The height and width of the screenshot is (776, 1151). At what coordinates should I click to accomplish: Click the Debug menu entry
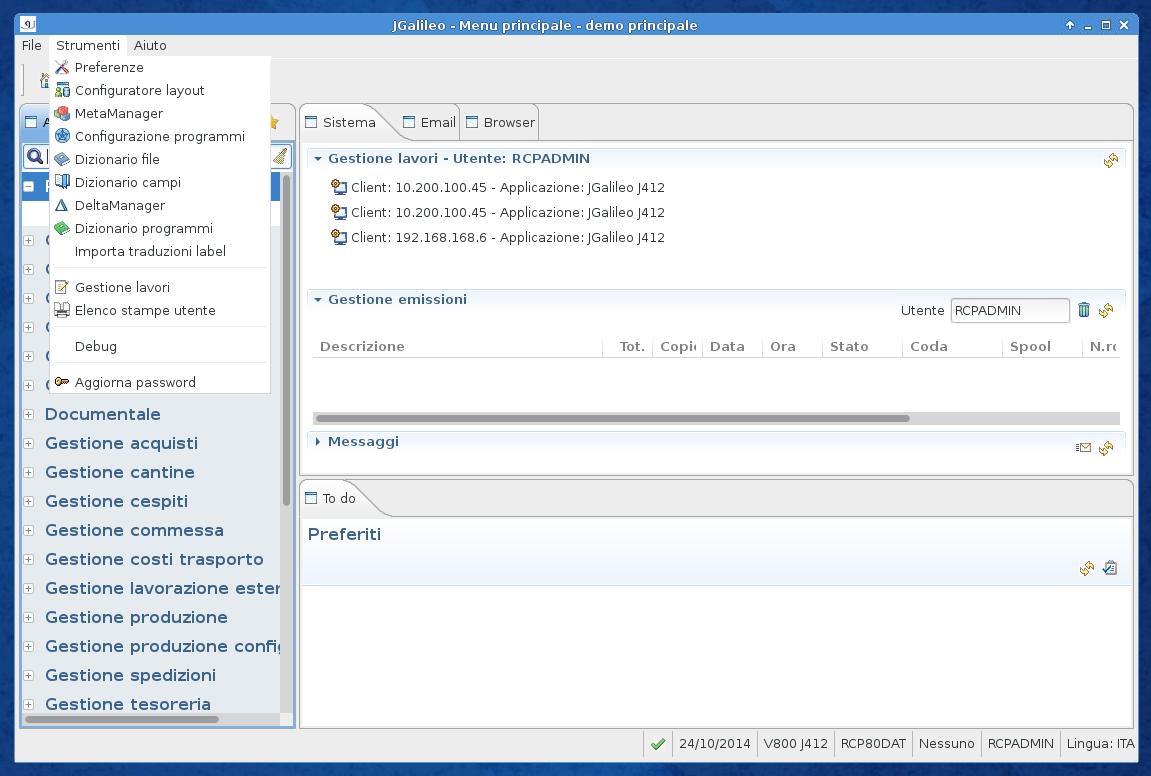159,347
